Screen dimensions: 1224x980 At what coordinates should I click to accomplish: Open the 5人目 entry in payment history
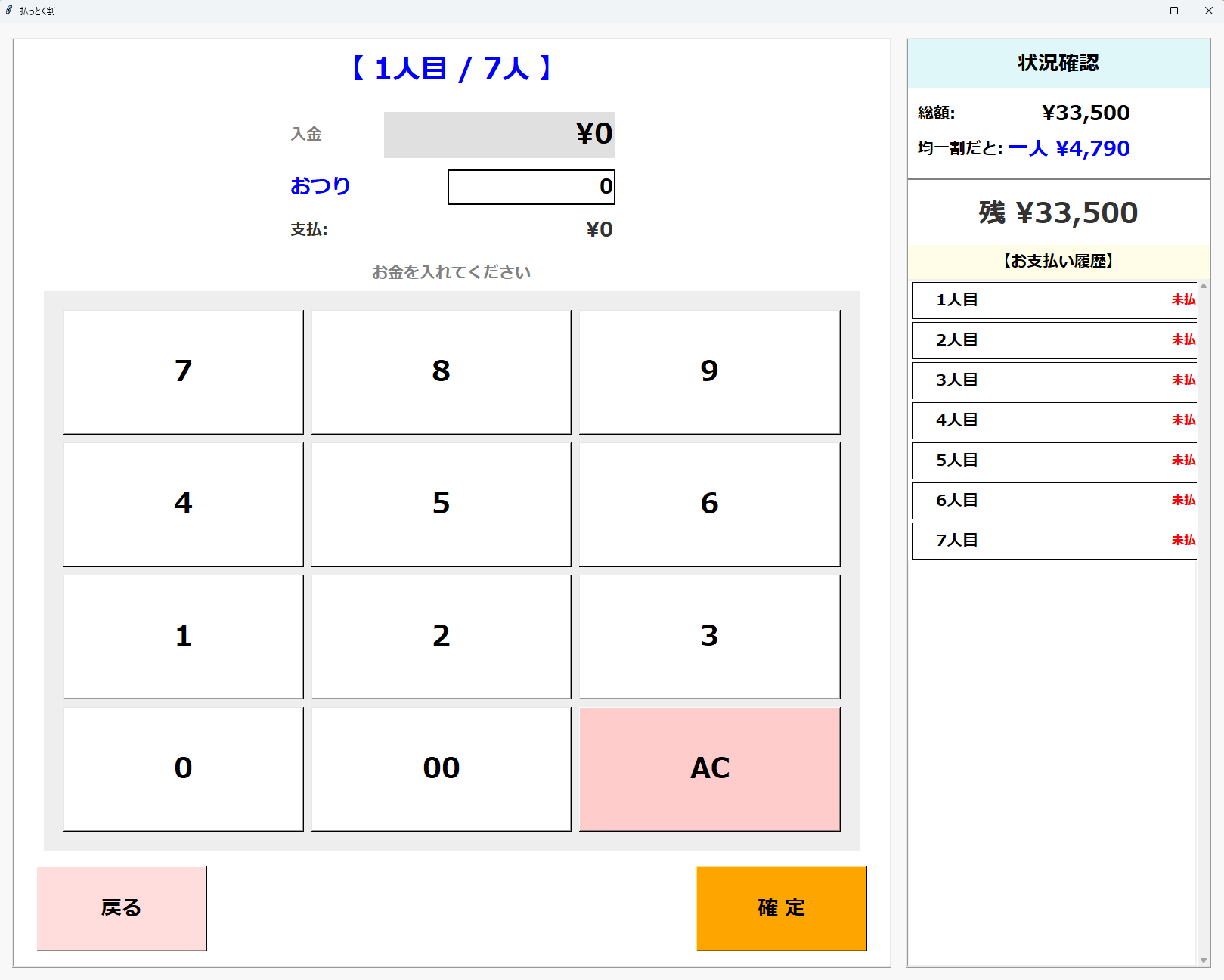(1054, 461)
